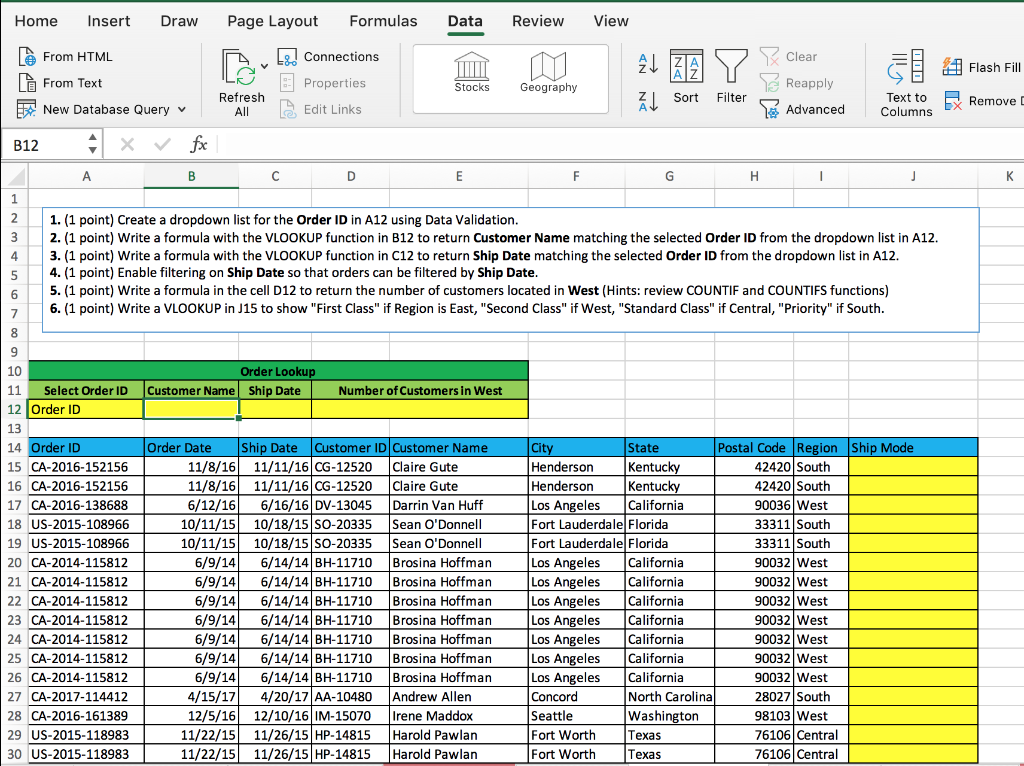Sort descending Z to A
The width and height of the screenshot is (1024, 766).
tap(648, 101)
